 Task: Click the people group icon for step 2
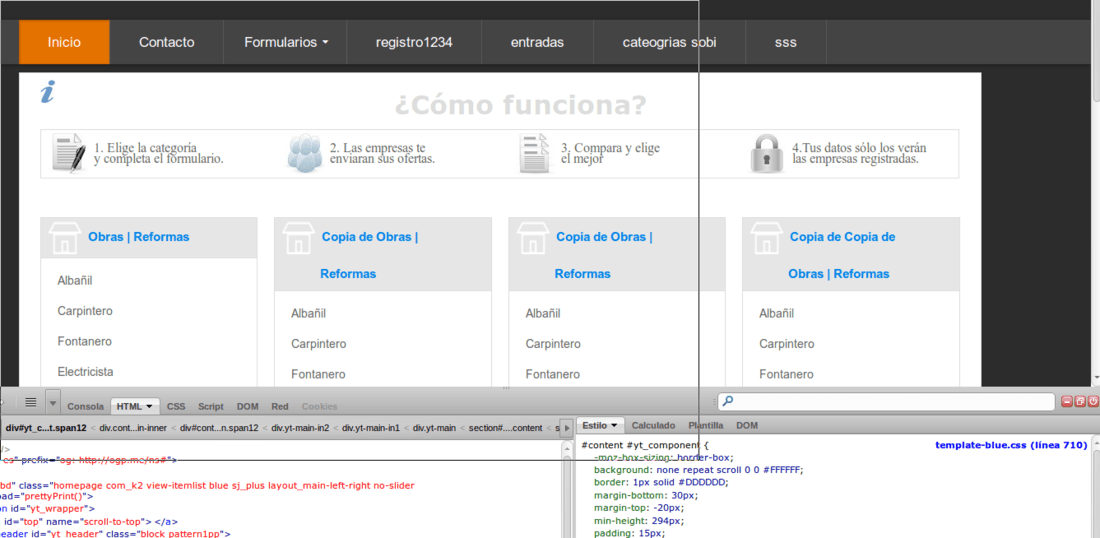coord(305,153)
